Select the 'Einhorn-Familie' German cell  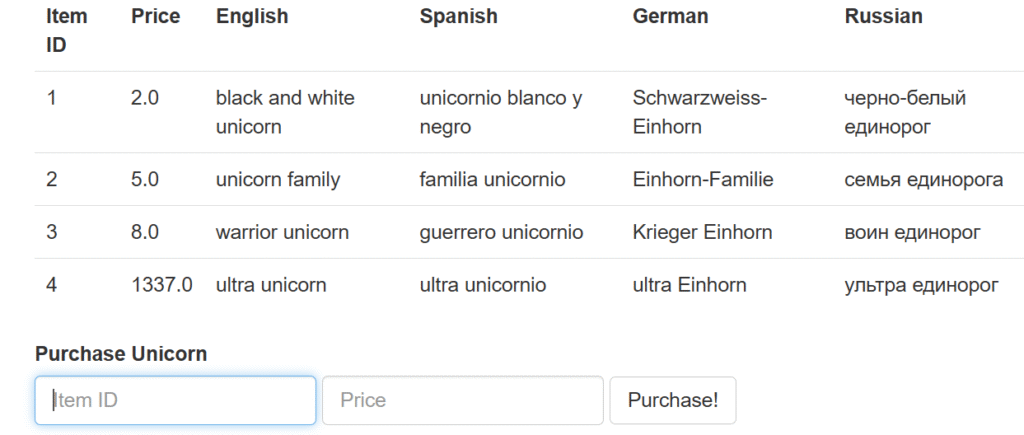pyautogui.click(x=703, y=180)
